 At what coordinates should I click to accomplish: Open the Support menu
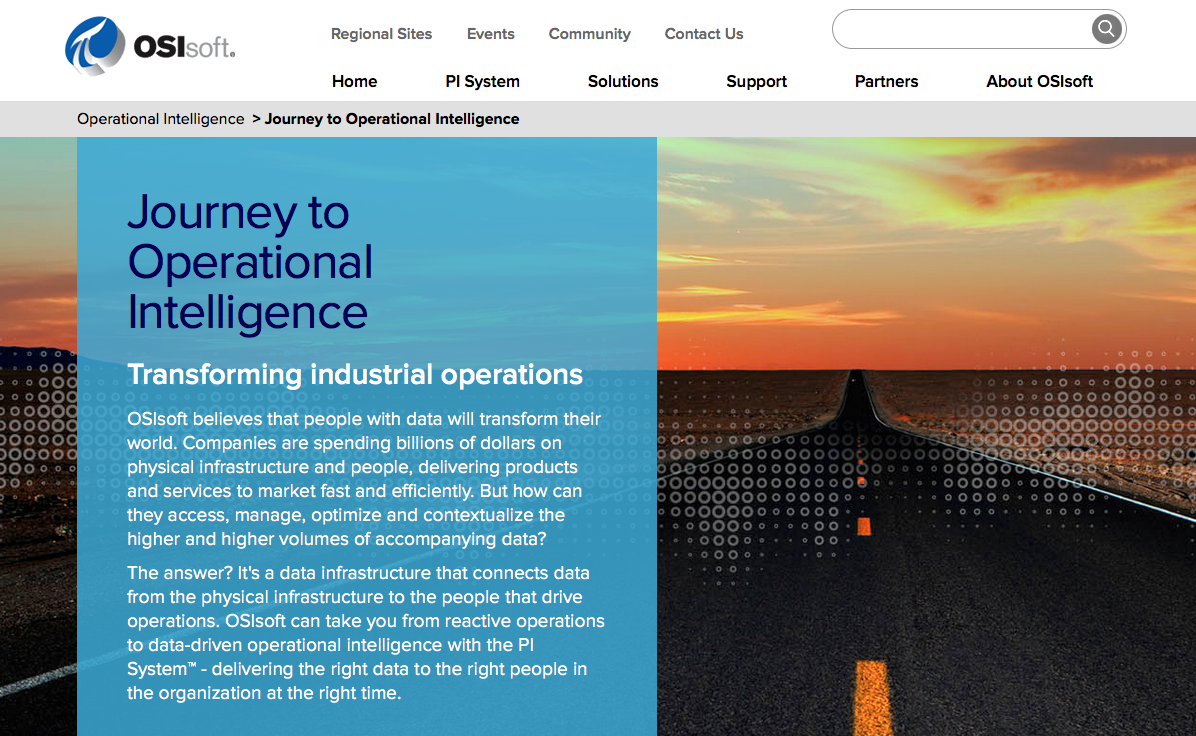pyautogui.click(x=756, y=81)
